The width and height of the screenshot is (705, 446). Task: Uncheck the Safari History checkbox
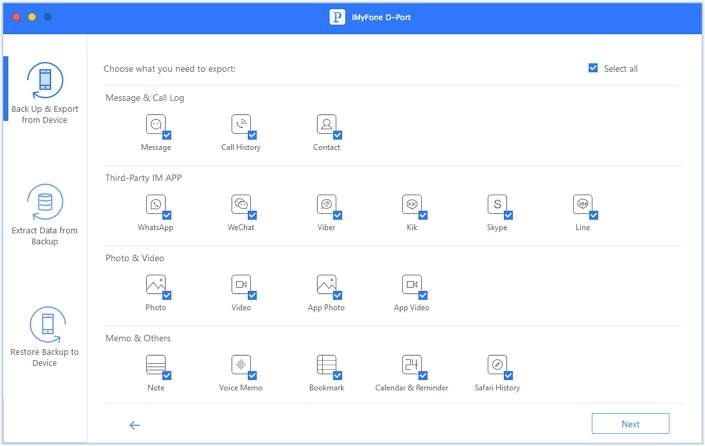tap(509, 375)
